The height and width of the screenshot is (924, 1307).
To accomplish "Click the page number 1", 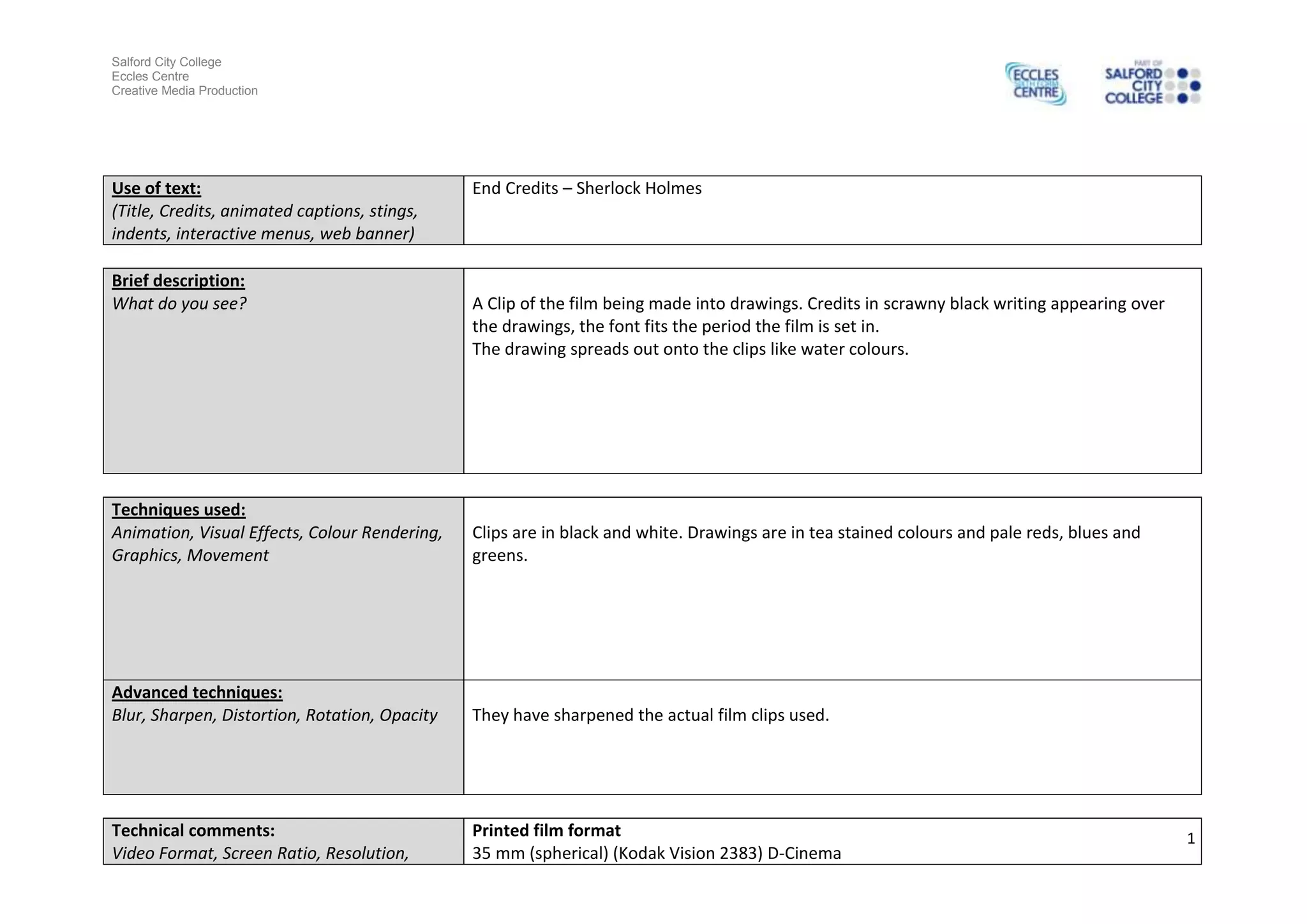I will tap(1190, 838).
